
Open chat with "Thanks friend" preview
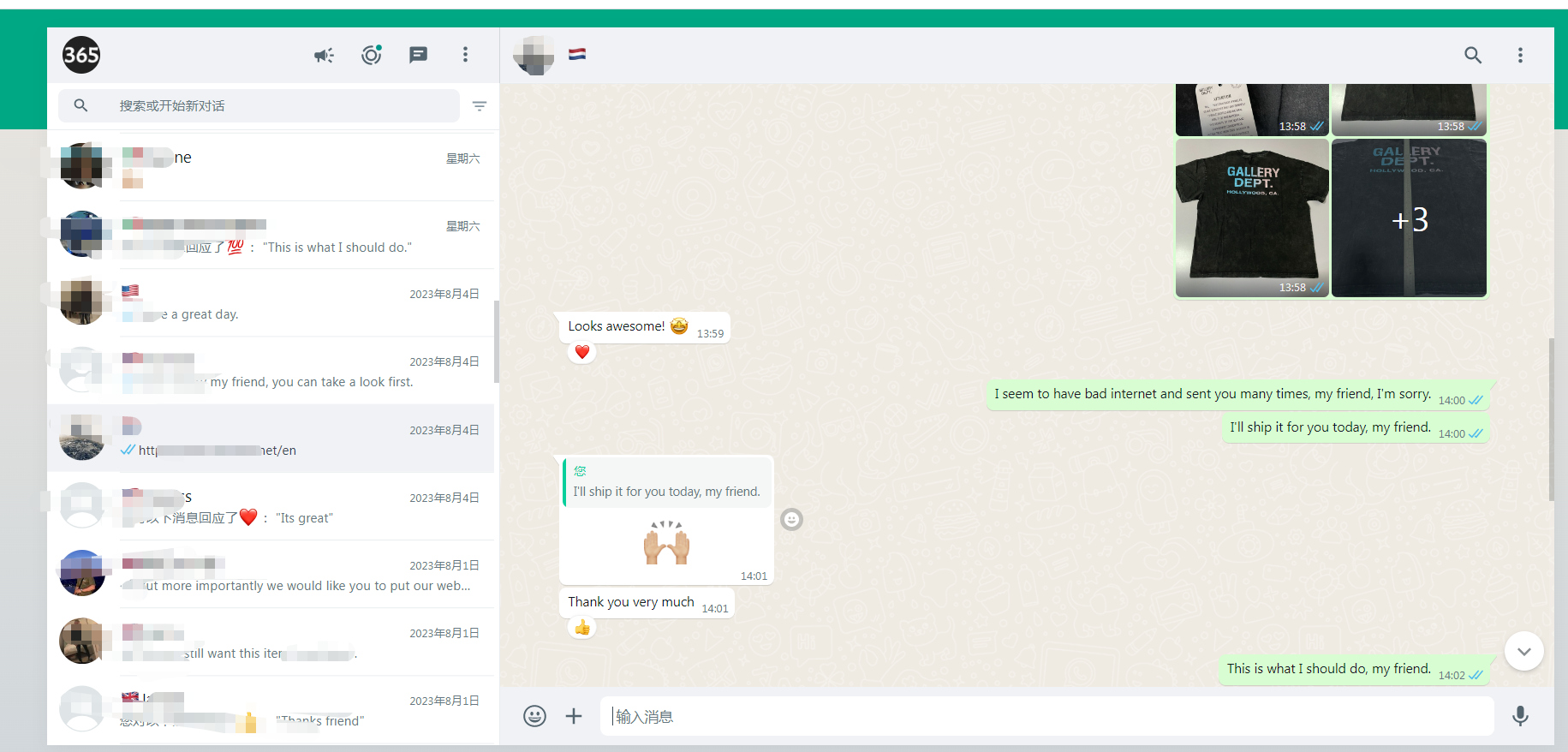click(271, 709)
